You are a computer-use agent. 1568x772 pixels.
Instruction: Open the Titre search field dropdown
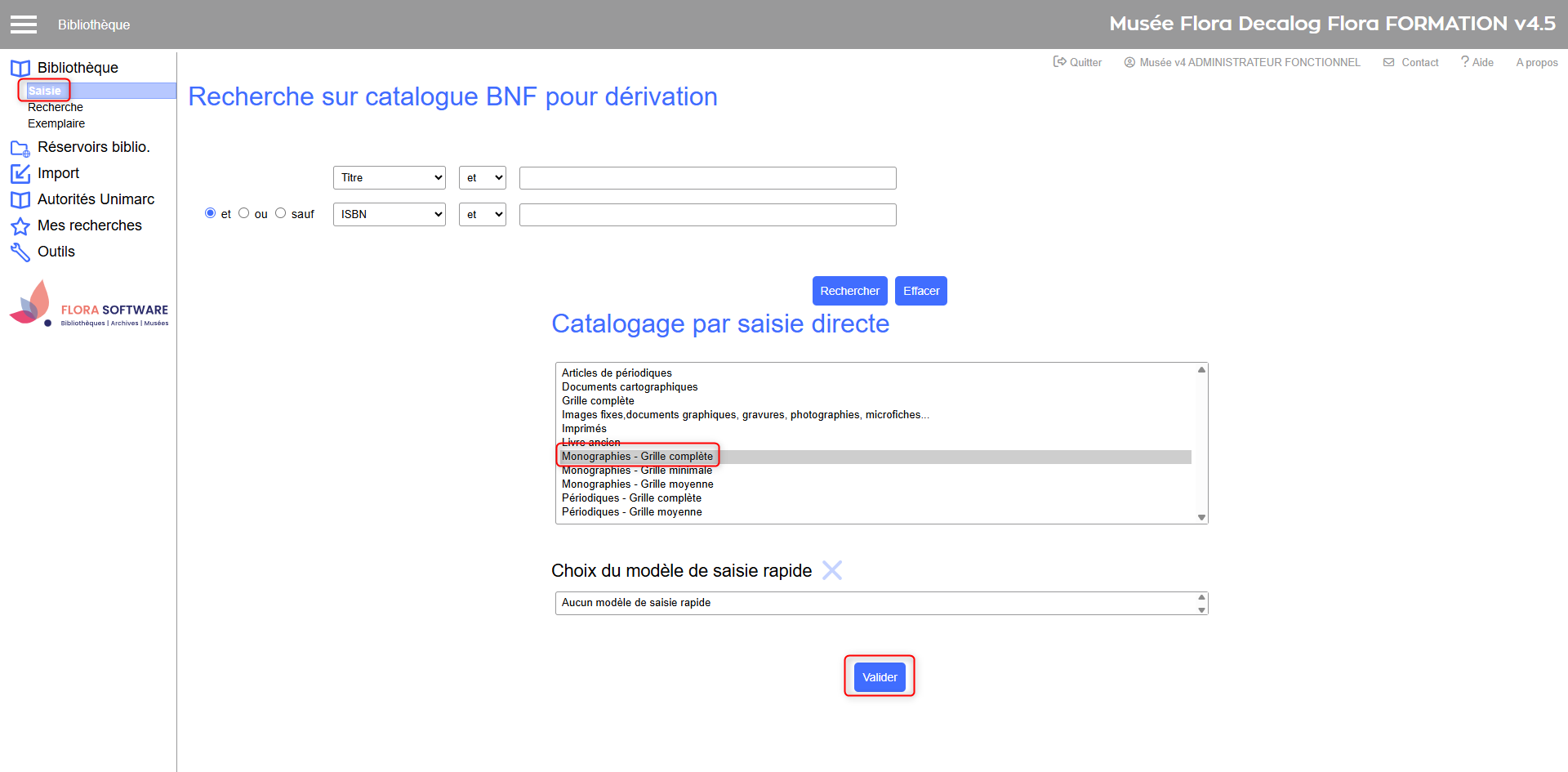[x=389, y=178]
